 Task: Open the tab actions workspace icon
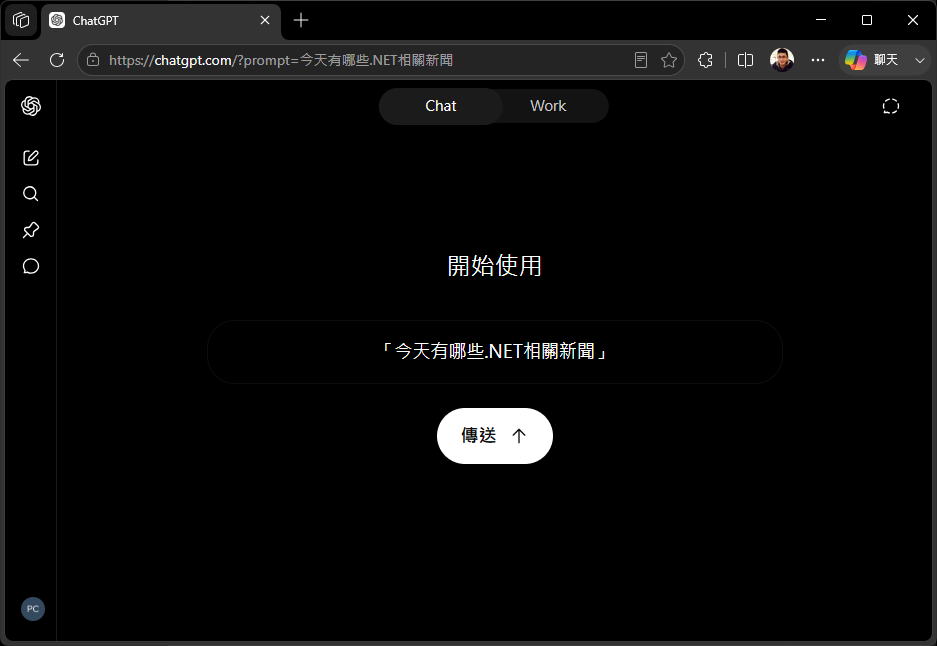tap(21, 20)
